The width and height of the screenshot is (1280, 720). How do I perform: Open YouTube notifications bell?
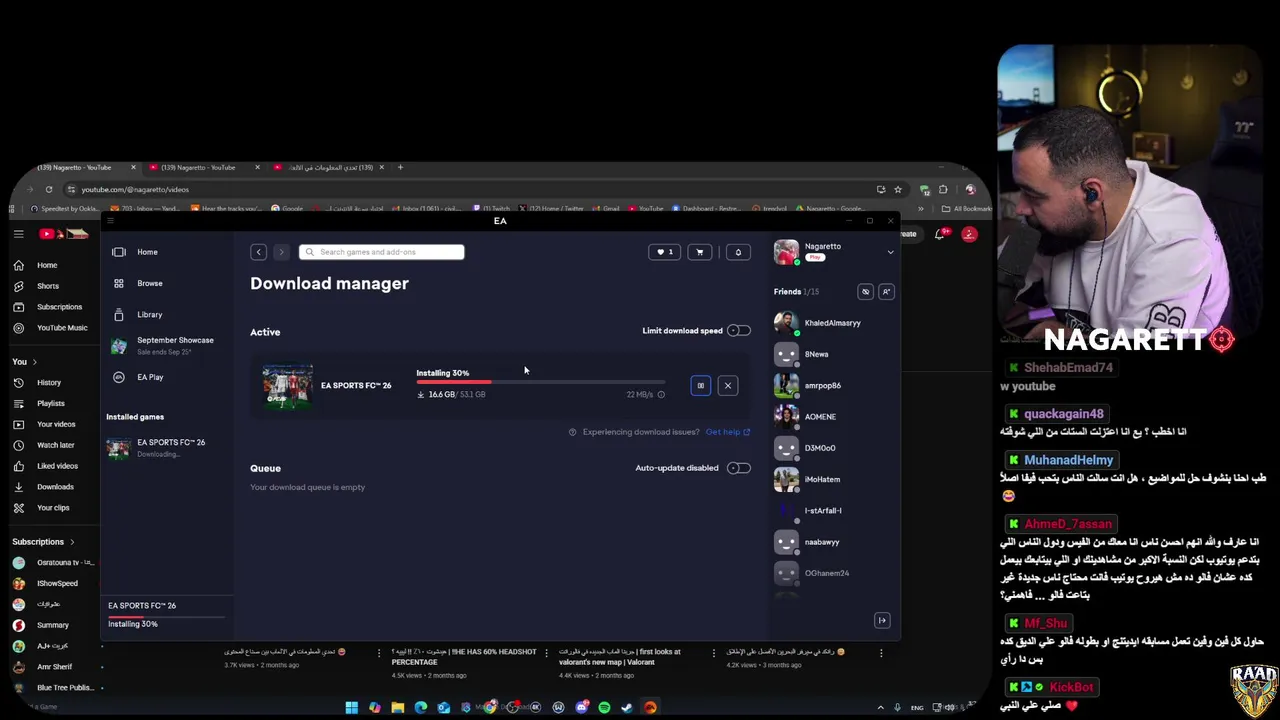940,234
